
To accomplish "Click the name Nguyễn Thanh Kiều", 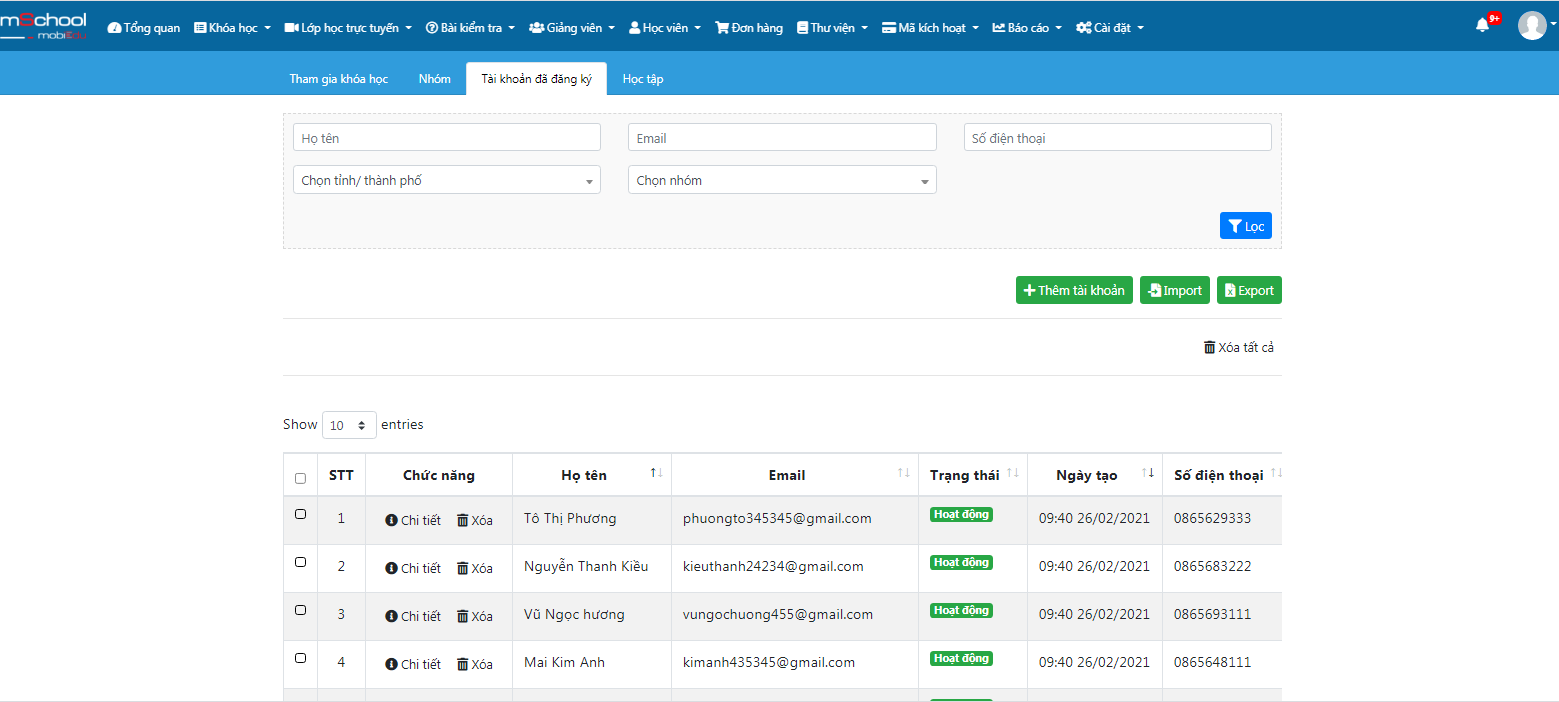I will pos(586,566).
